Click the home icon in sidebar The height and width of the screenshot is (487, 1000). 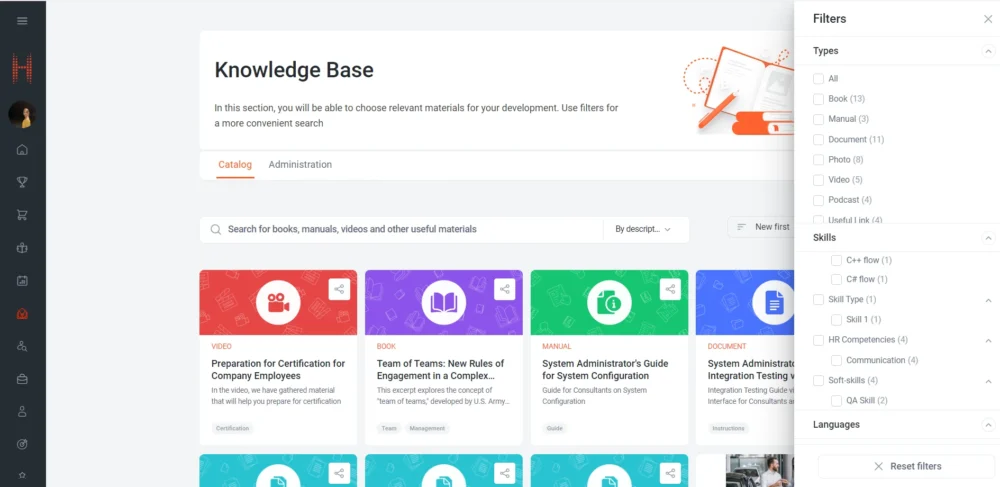22,150
